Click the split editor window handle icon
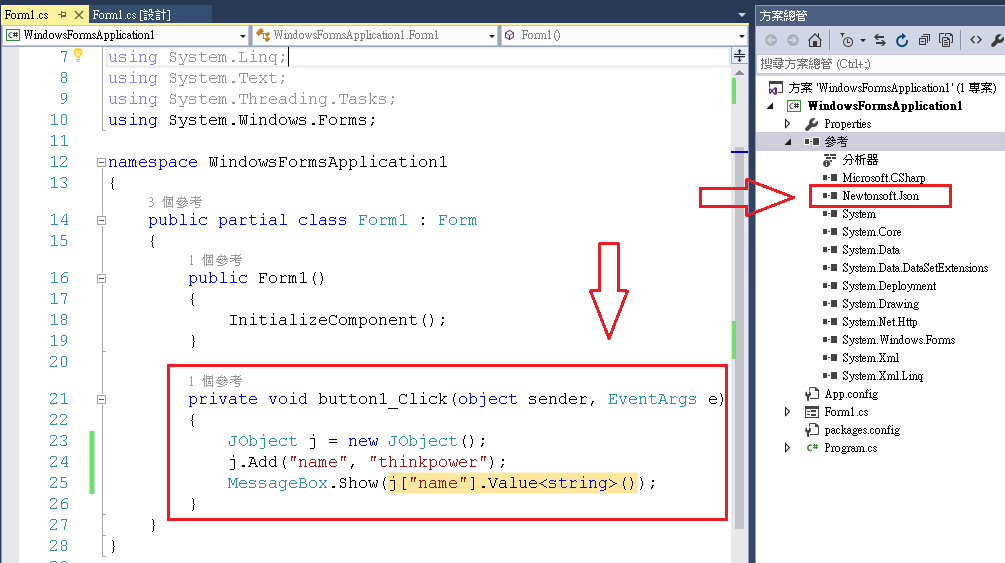1005x563 pixels. (x=739, y=56)
